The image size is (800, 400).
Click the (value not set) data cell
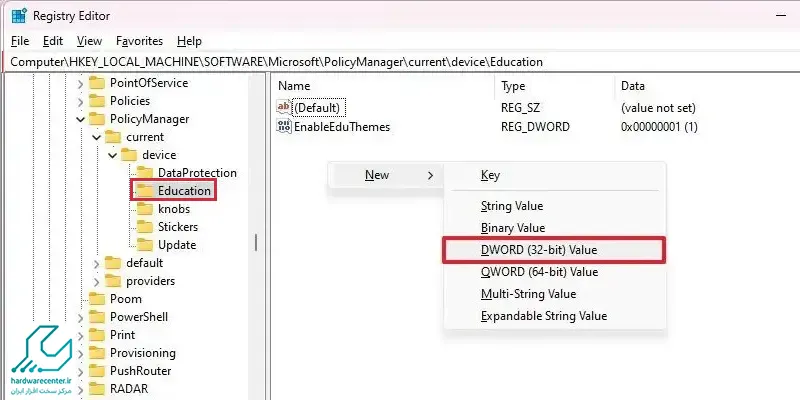tap(658, 108)
